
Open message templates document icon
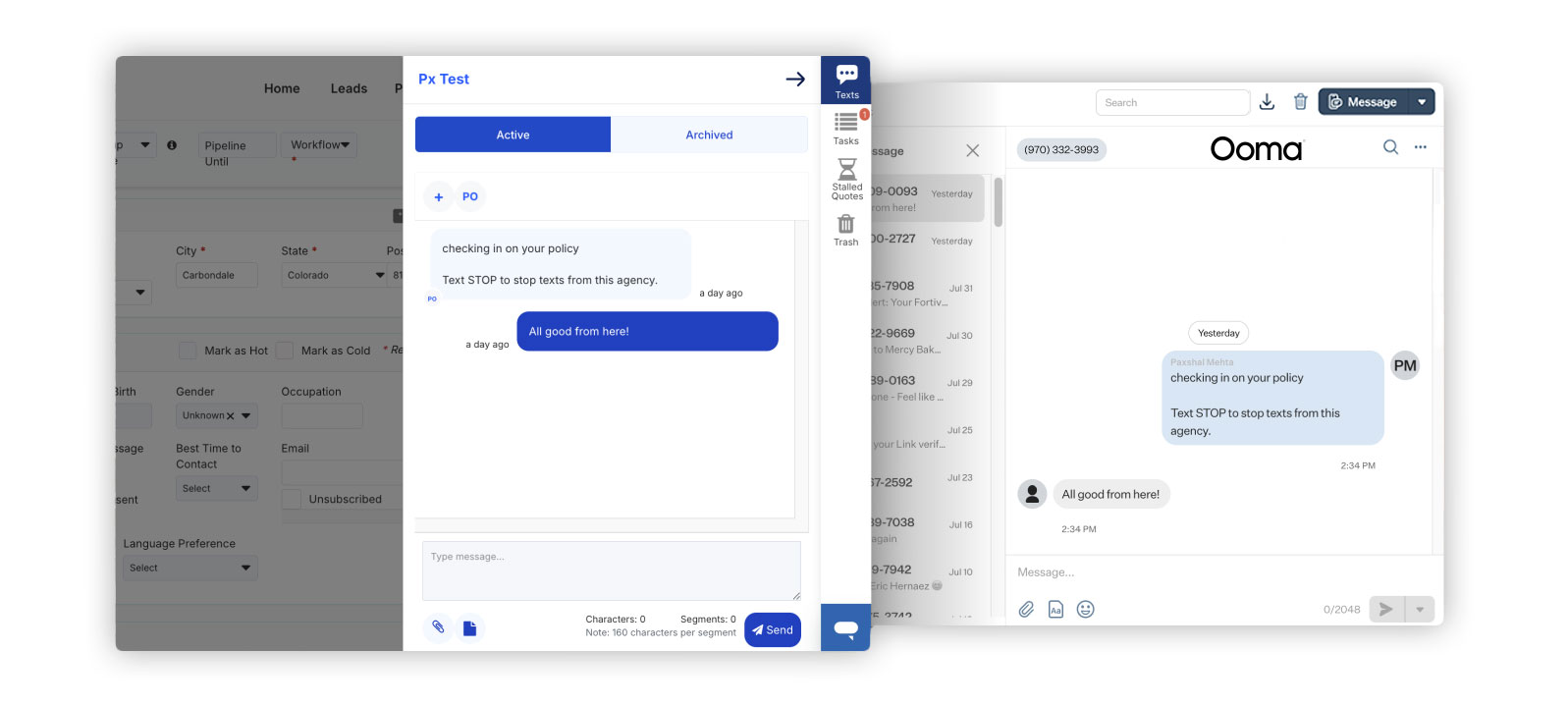click(x=469, y=628)
